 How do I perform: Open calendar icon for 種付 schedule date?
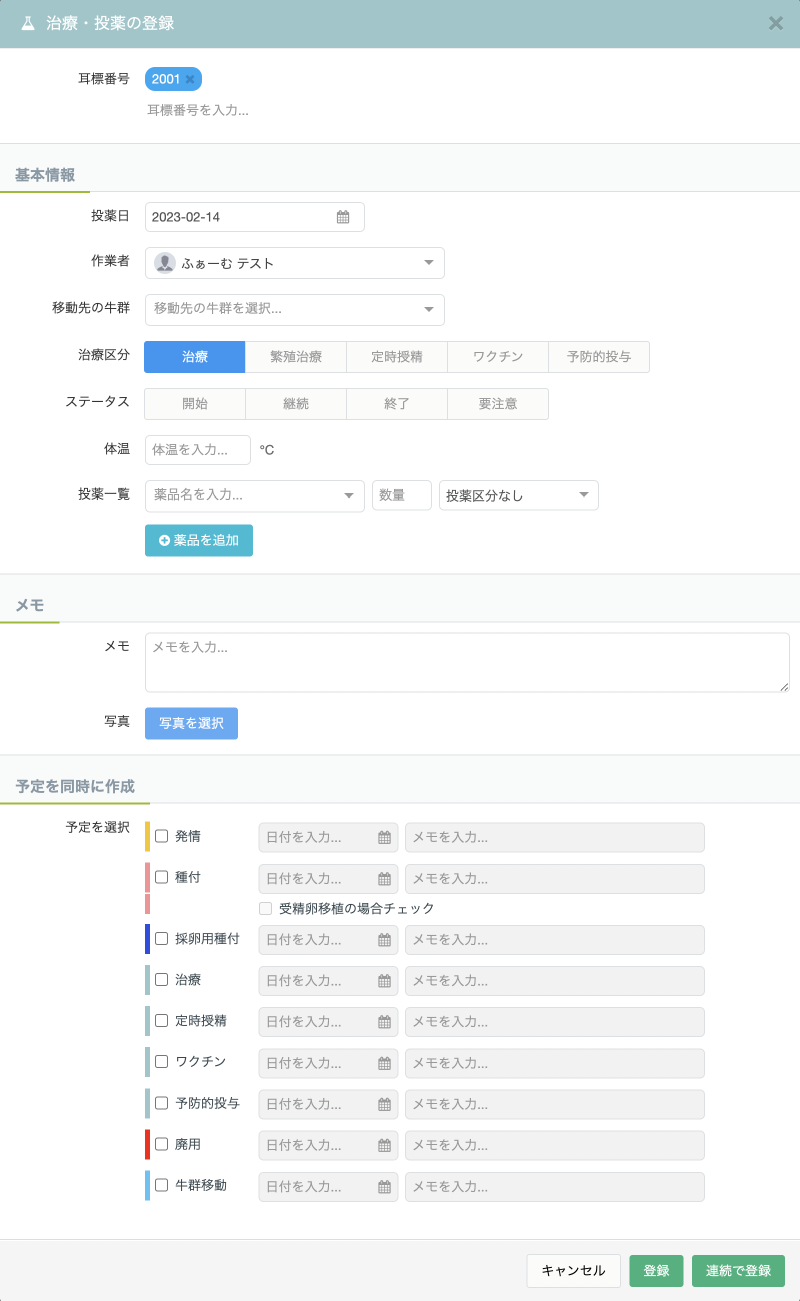[x=384, y=879]
